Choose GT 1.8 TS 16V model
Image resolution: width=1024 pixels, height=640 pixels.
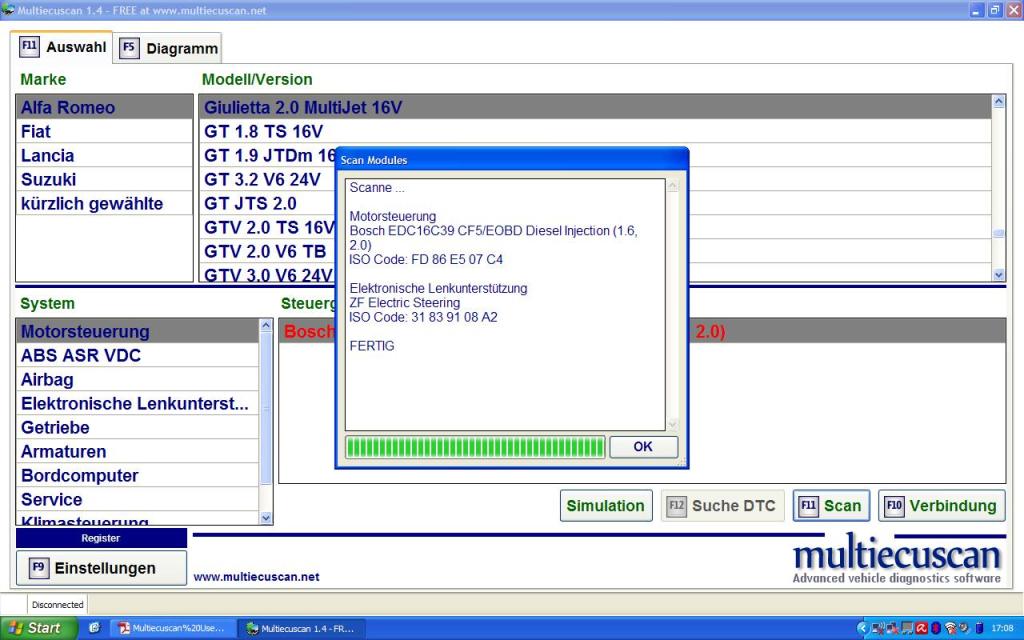coord(595,131)
